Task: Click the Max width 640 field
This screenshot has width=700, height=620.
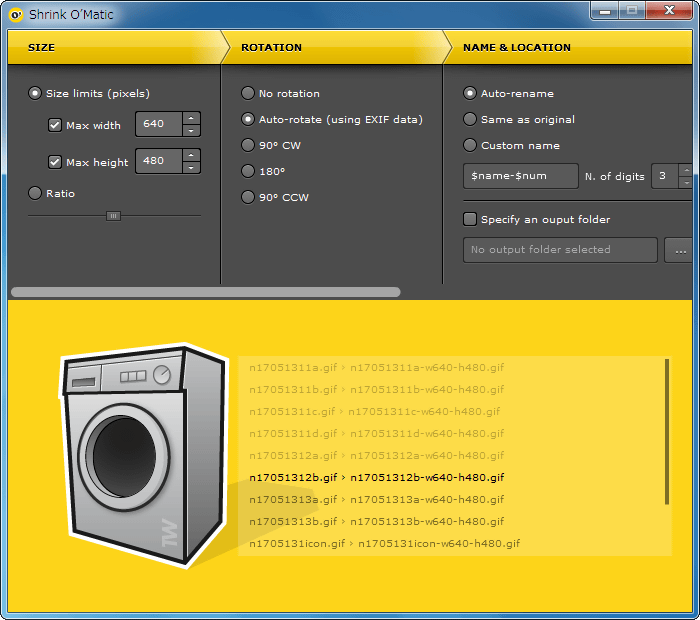Action: point(159,124)
